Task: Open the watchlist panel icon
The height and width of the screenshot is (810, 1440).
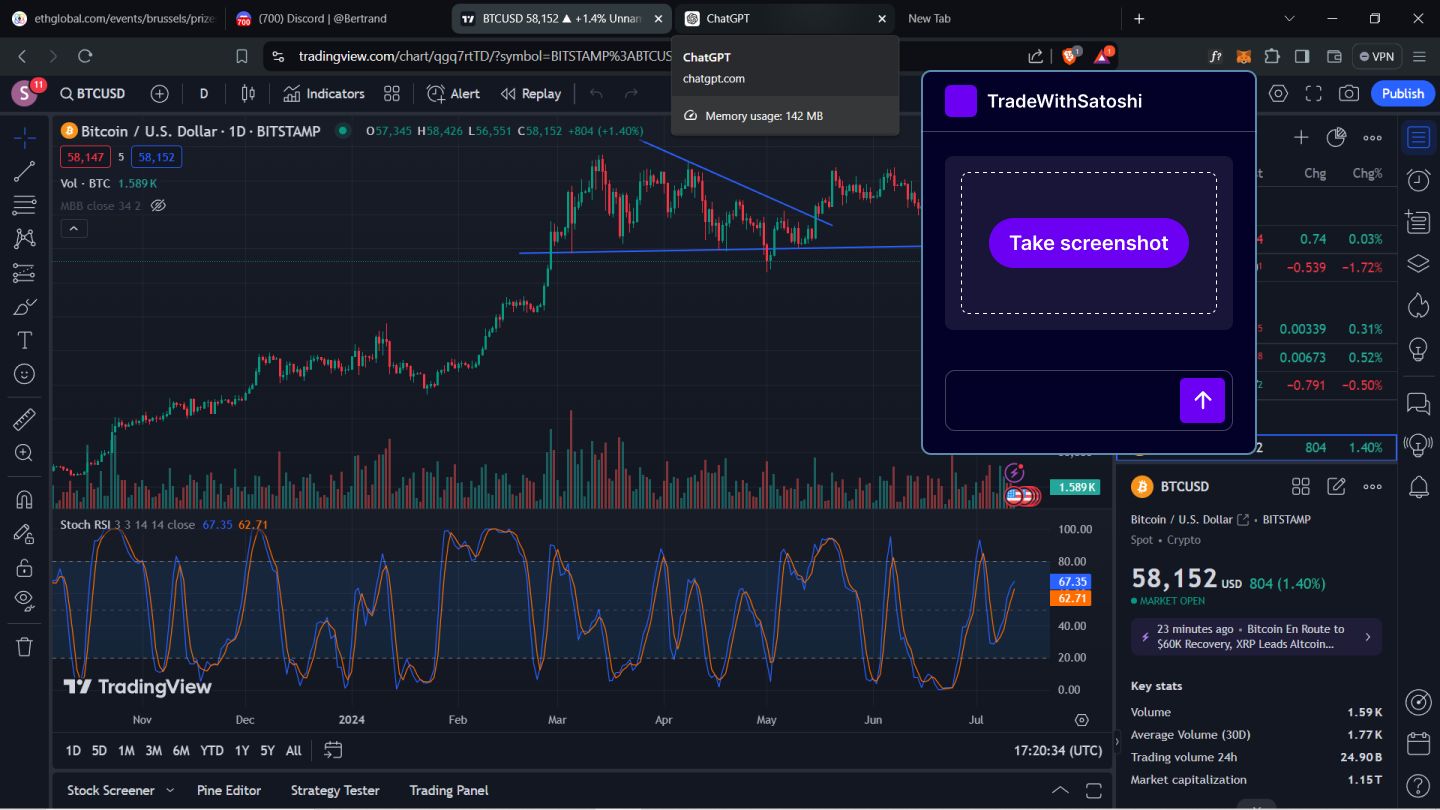Action: (1418, 137)
